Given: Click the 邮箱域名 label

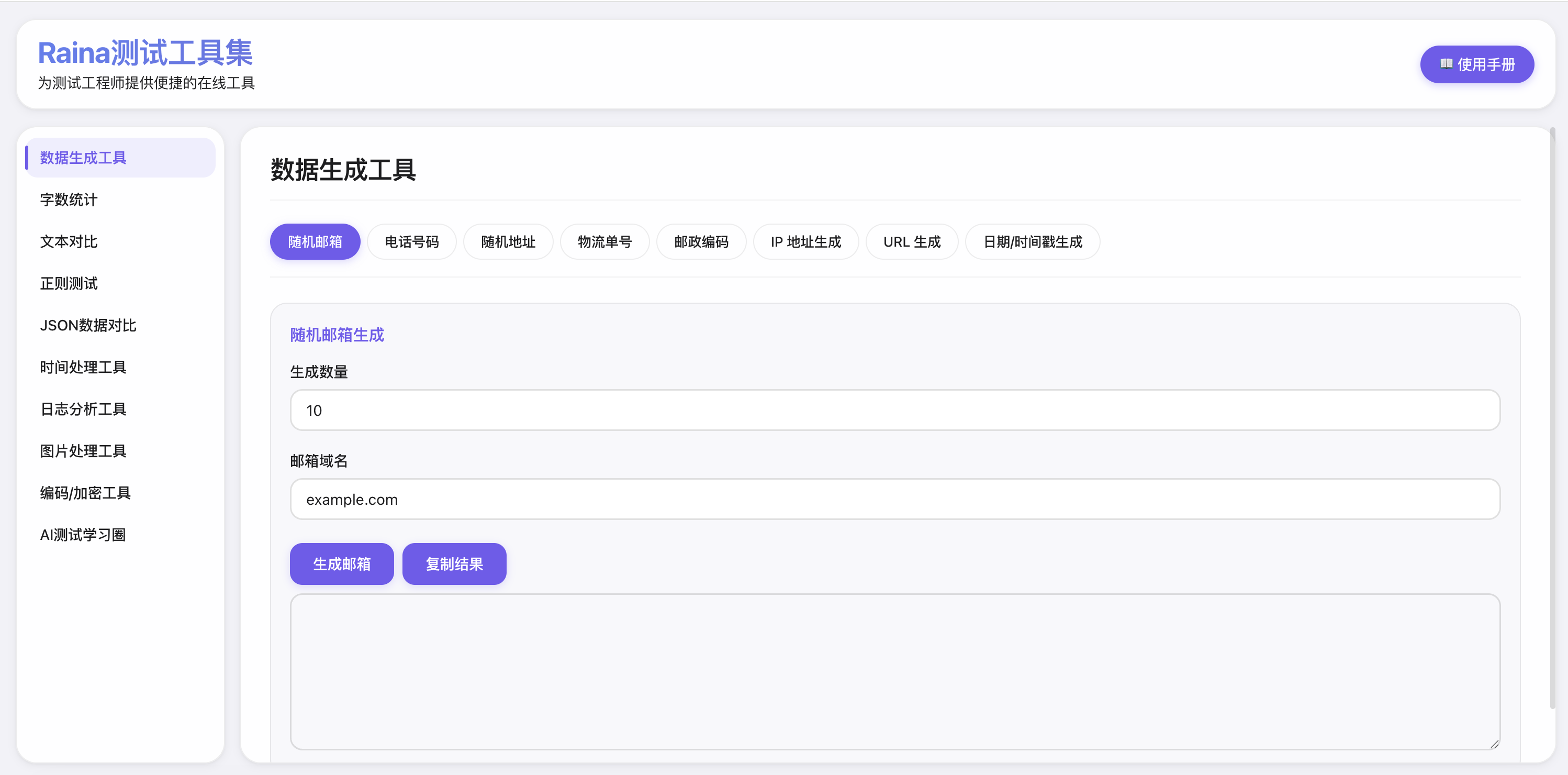Looking at the screenshot, I should coord(319,461).
